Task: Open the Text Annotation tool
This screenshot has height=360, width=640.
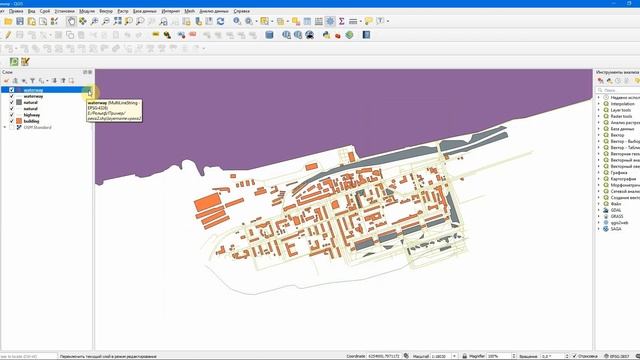Action: pyautogui.click(x=380, y=21)
